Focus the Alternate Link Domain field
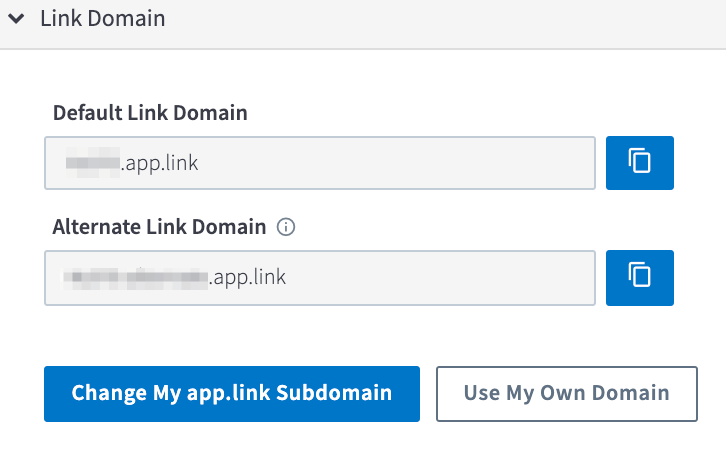The height and width of the screenshot is (472, 726). pyautogui.click(x=320, y=278)
